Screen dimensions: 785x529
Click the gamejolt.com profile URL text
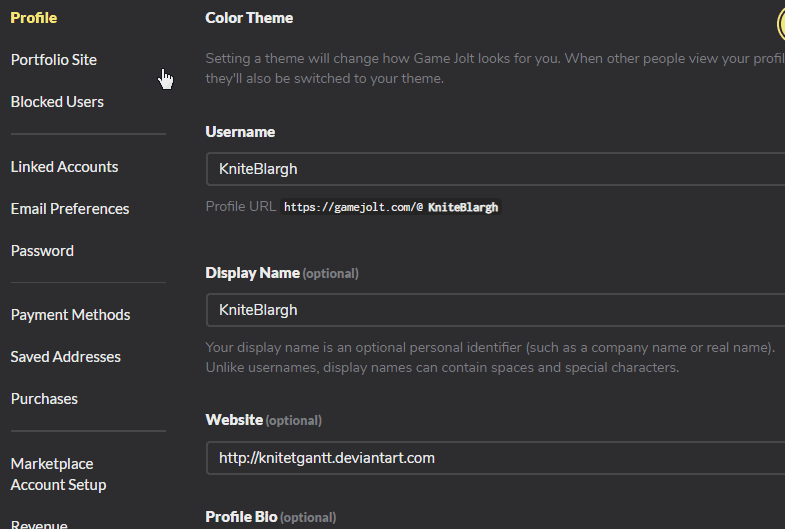(390, 208)
